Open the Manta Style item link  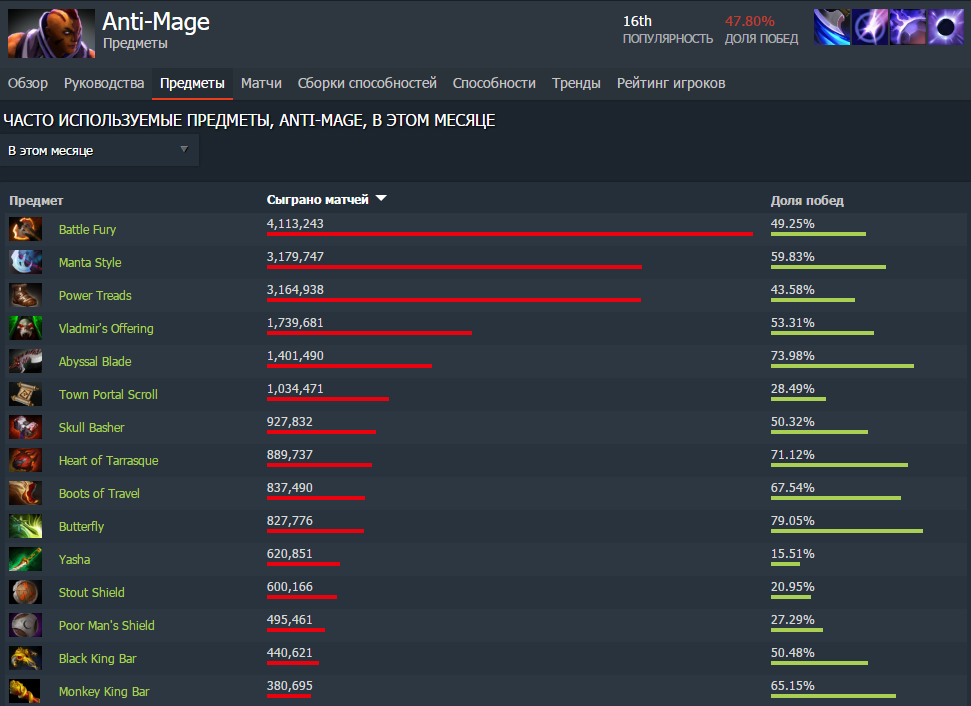tap(90, 263)
